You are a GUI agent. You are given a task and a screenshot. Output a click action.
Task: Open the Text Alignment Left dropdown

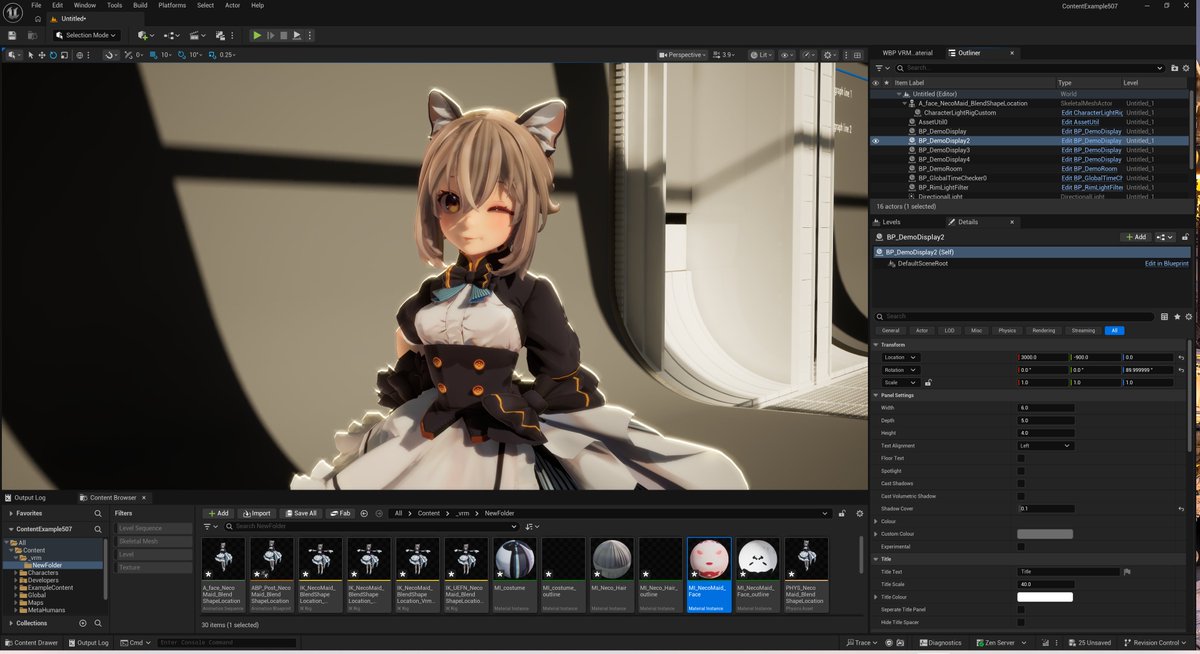1045,445
